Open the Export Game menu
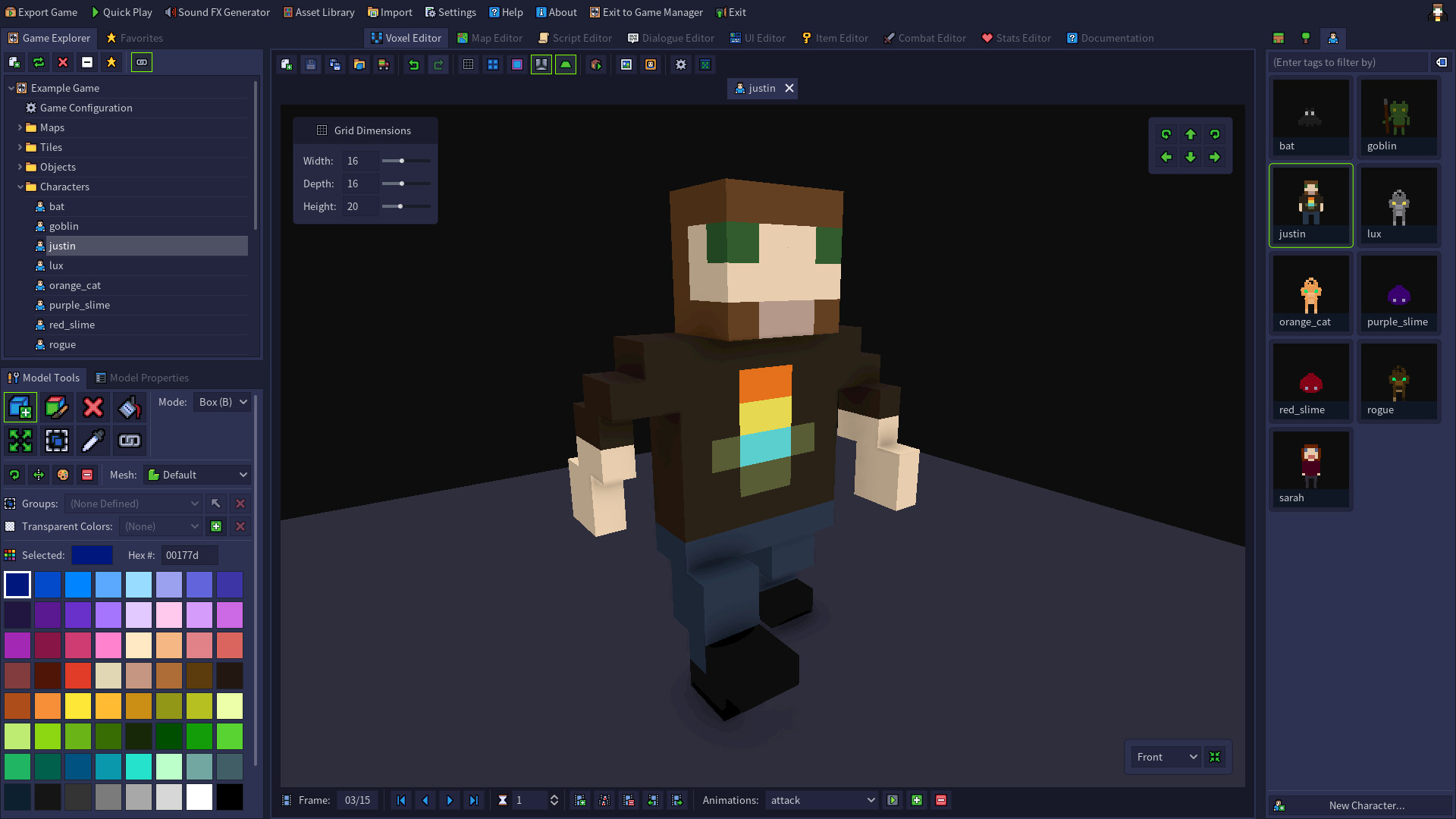This screenshot has width=1456, height=819. point(42,12)
